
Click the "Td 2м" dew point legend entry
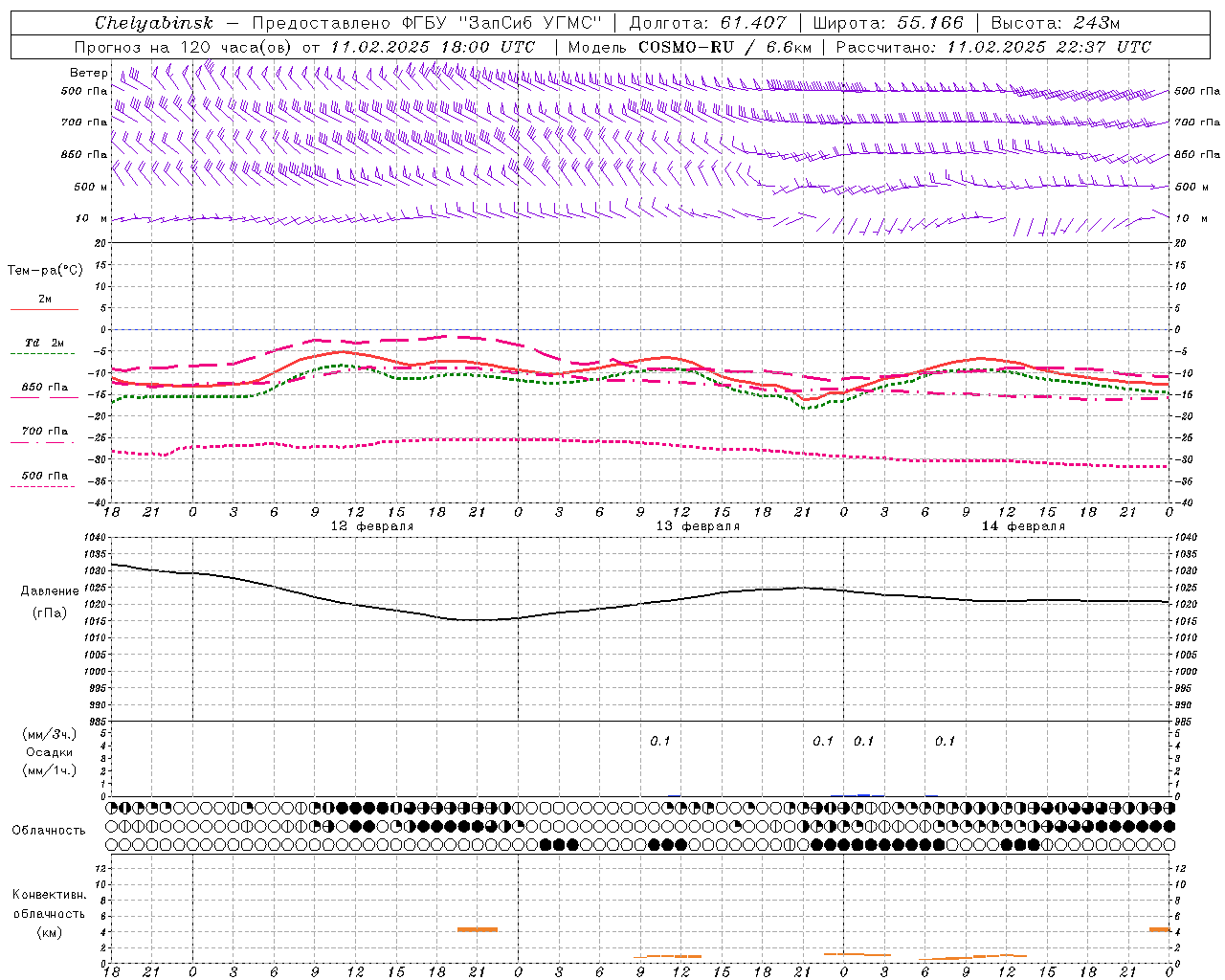(x=45, y=343)
